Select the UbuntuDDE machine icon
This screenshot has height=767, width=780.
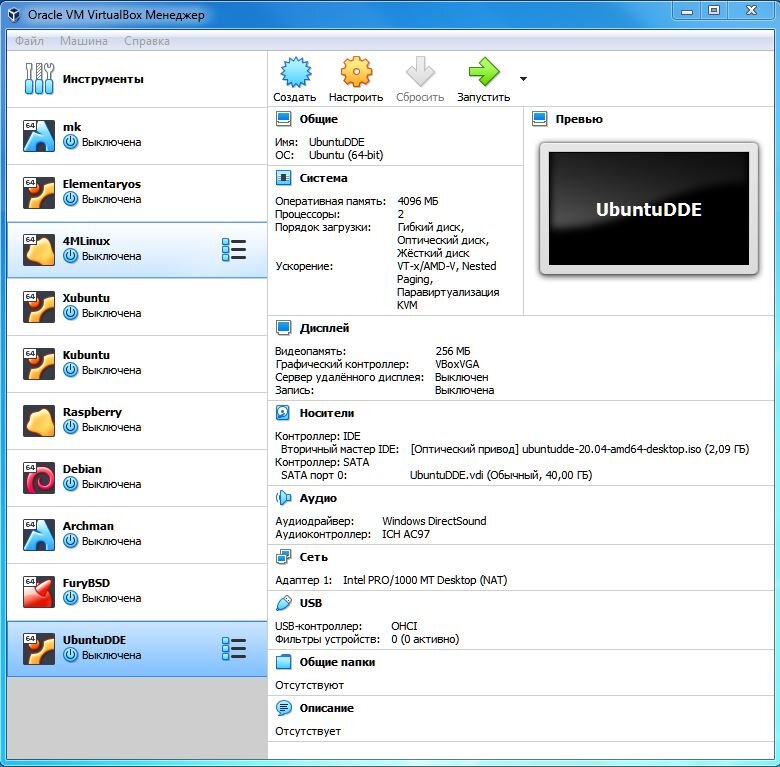(39, 649)
